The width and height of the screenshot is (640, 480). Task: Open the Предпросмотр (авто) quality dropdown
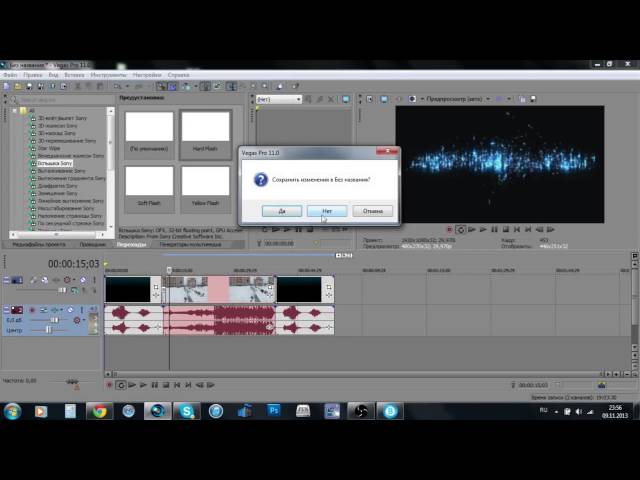tap(458, 99)
